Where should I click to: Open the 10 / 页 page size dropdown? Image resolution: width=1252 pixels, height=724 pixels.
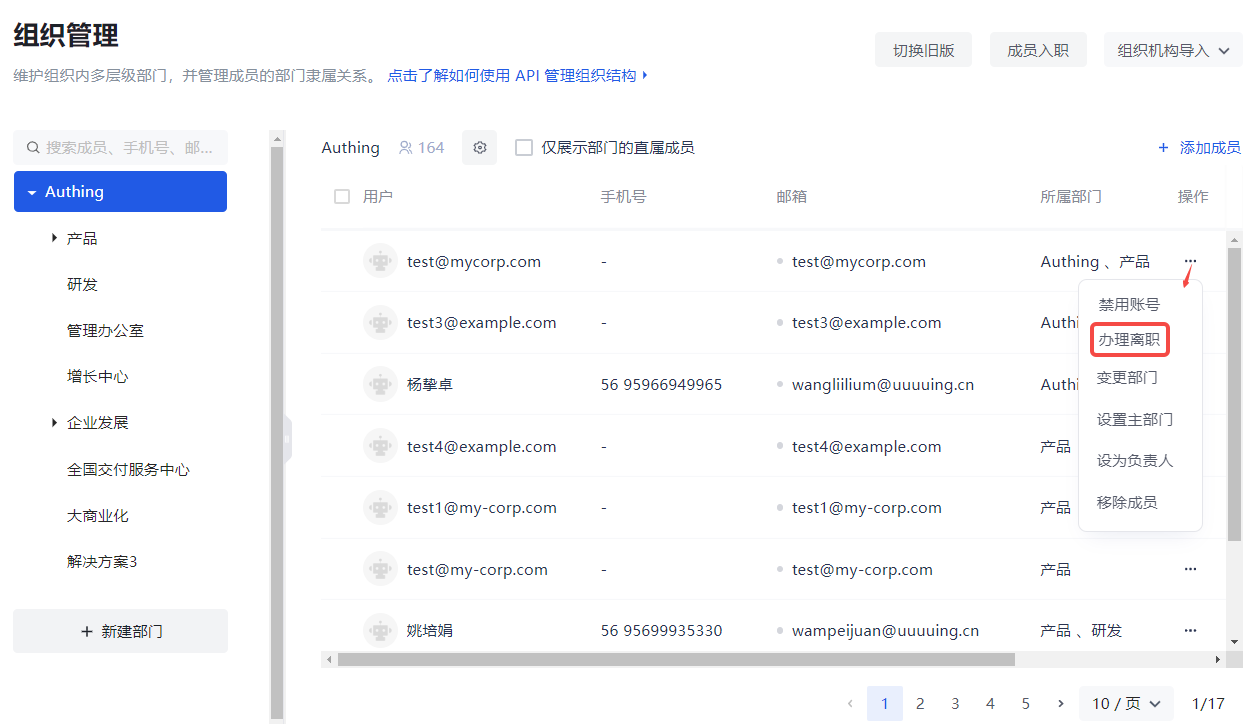click(x=1126, y=704)
